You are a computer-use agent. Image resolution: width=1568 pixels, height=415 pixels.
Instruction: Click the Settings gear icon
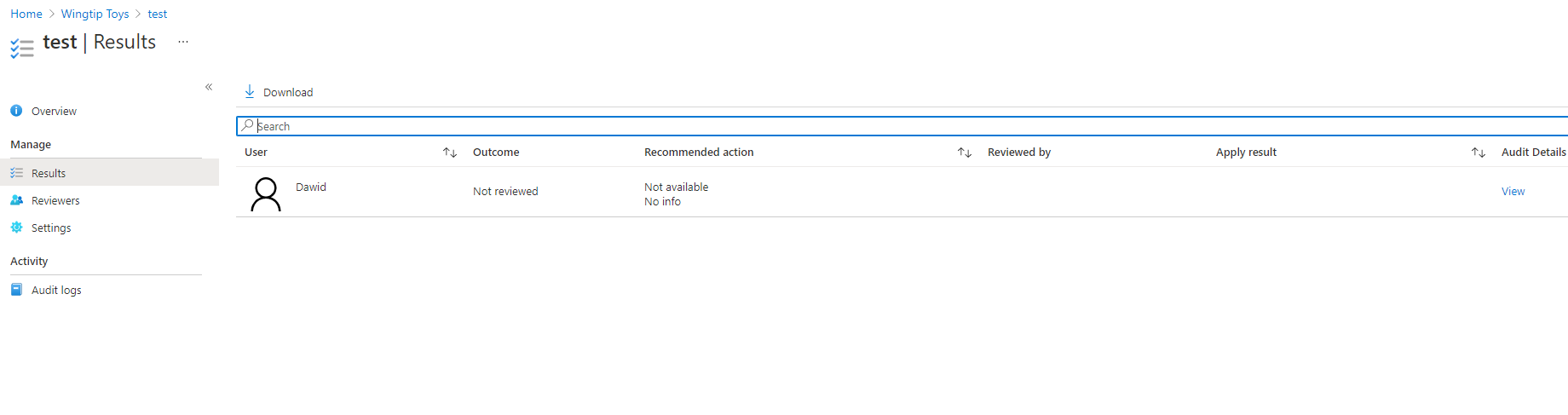pos(16,228)
